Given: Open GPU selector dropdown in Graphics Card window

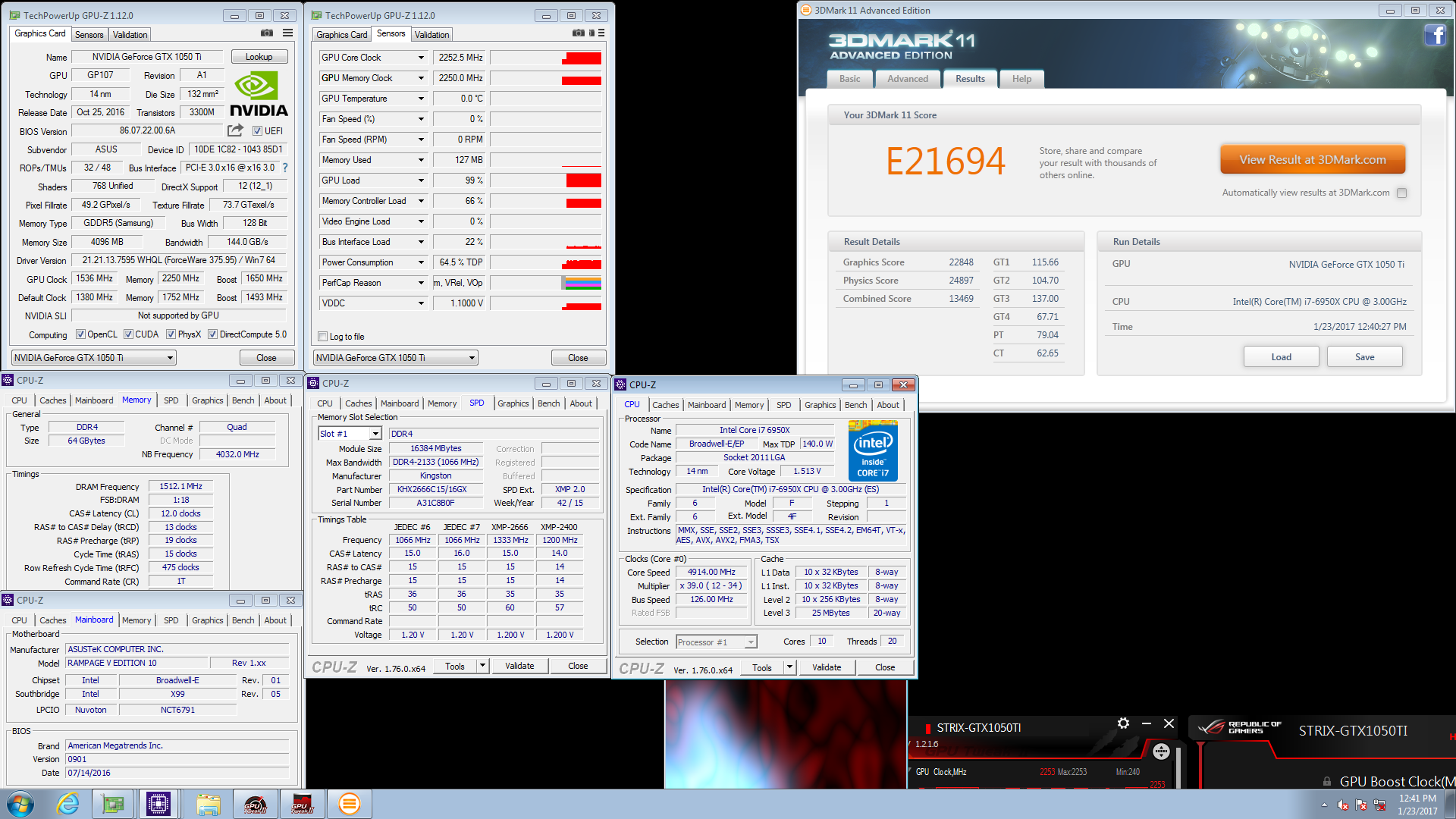Looking at the screenshot, I should (x=170, y=358).
